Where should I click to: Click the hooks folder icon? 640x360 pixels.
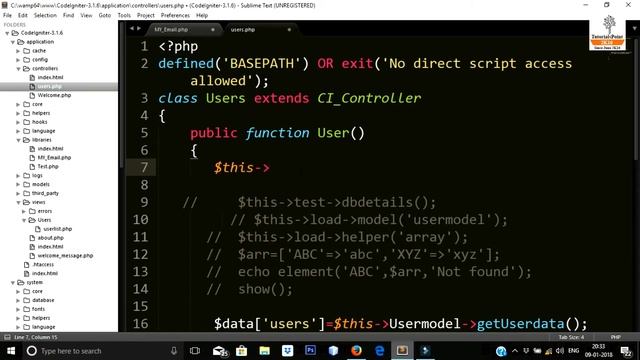[27, 122]
